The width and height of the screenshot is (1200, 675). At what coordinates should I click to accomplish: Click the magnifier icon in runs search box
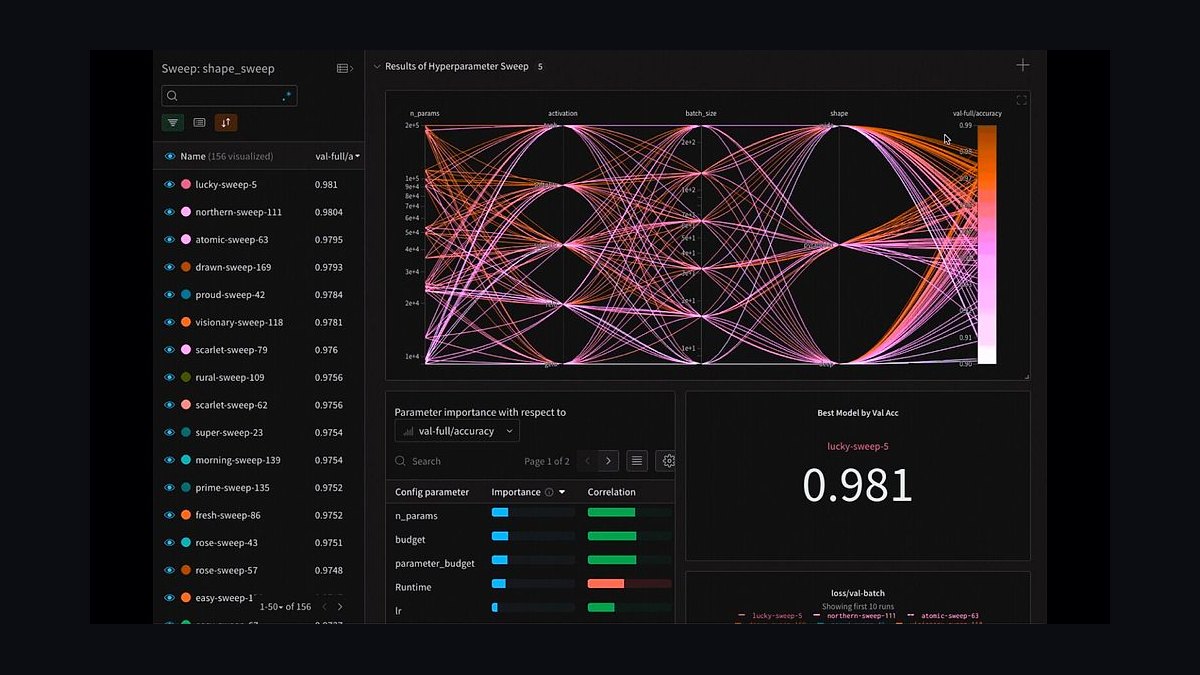tap(172, 96)
